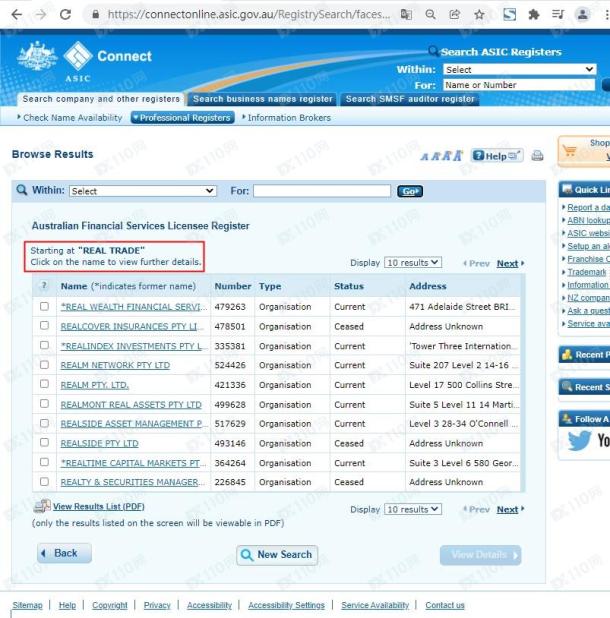Tick checkbox for REALSIDE PTY LTD row
Viewport: 610px width, 618px height.
tap(45, 443)
